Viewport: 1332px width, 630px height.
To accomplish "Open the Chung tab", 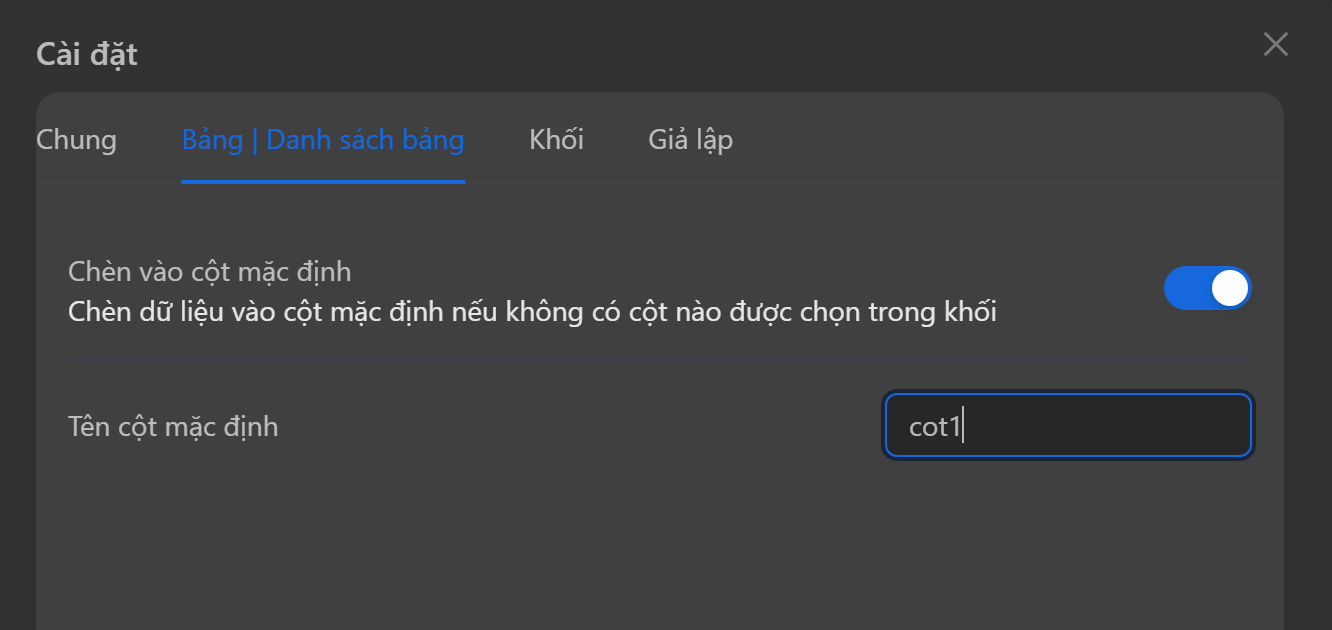I will pyautogui.click(x=76, y=140).
